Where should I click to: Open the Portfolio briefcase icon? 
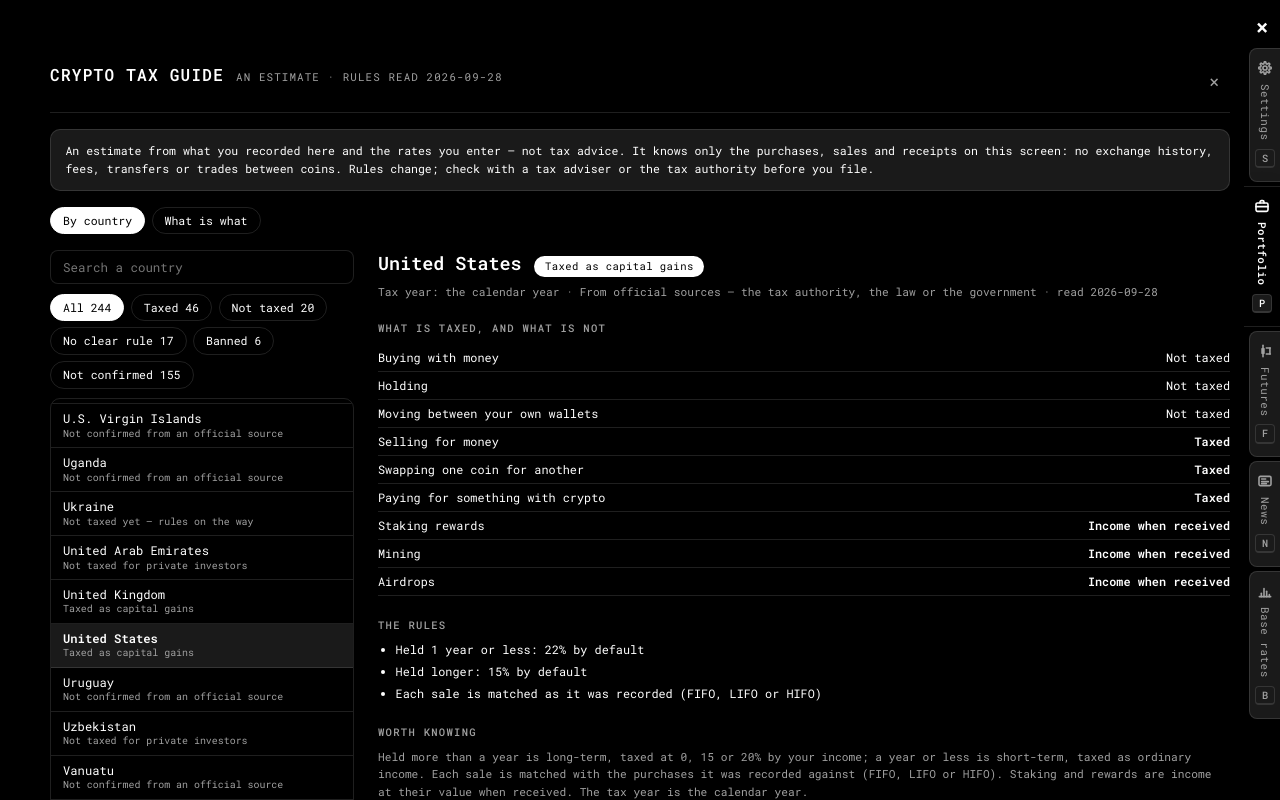pyautogui.click(x=1262, y=206)
